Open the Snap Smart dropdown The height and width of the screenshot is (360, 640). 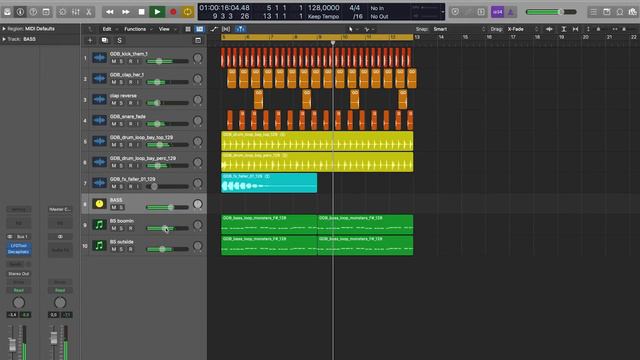click(x=459, y=29)
